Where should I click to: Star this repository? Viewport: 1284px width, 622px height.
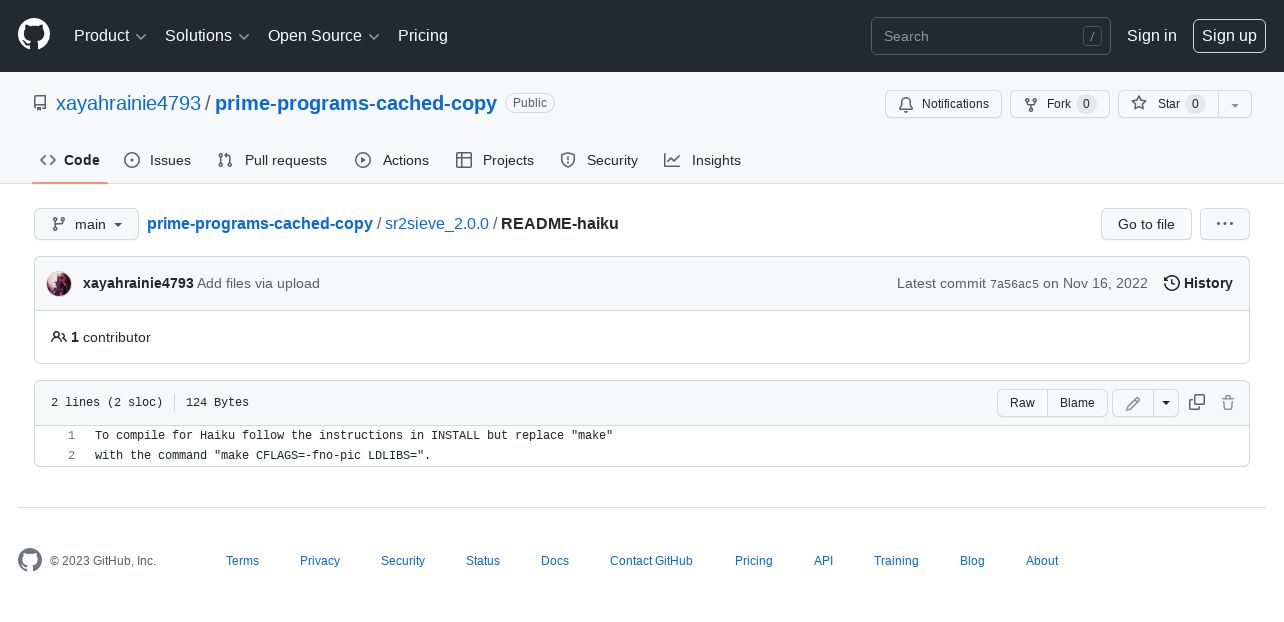[x=1168, y=104]
